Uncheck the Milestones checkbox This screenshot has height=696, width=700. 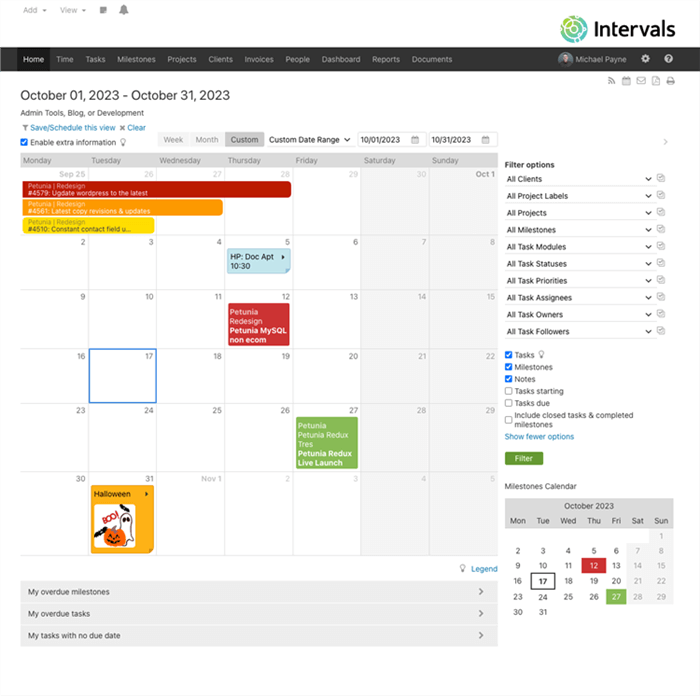(x=508, y=367)
